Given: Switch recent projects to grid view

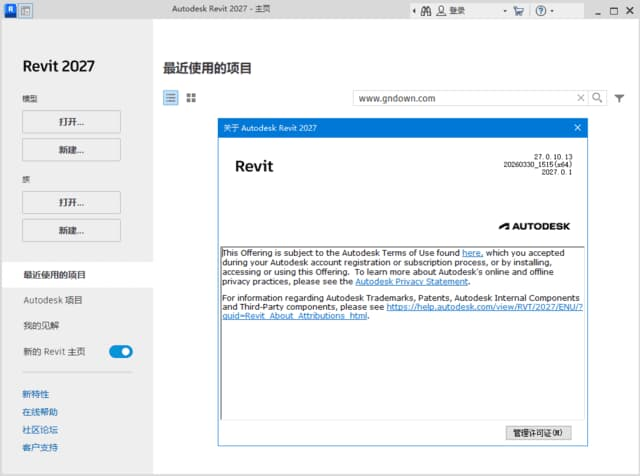Looking at the screenshot, I should click(191, 98).
